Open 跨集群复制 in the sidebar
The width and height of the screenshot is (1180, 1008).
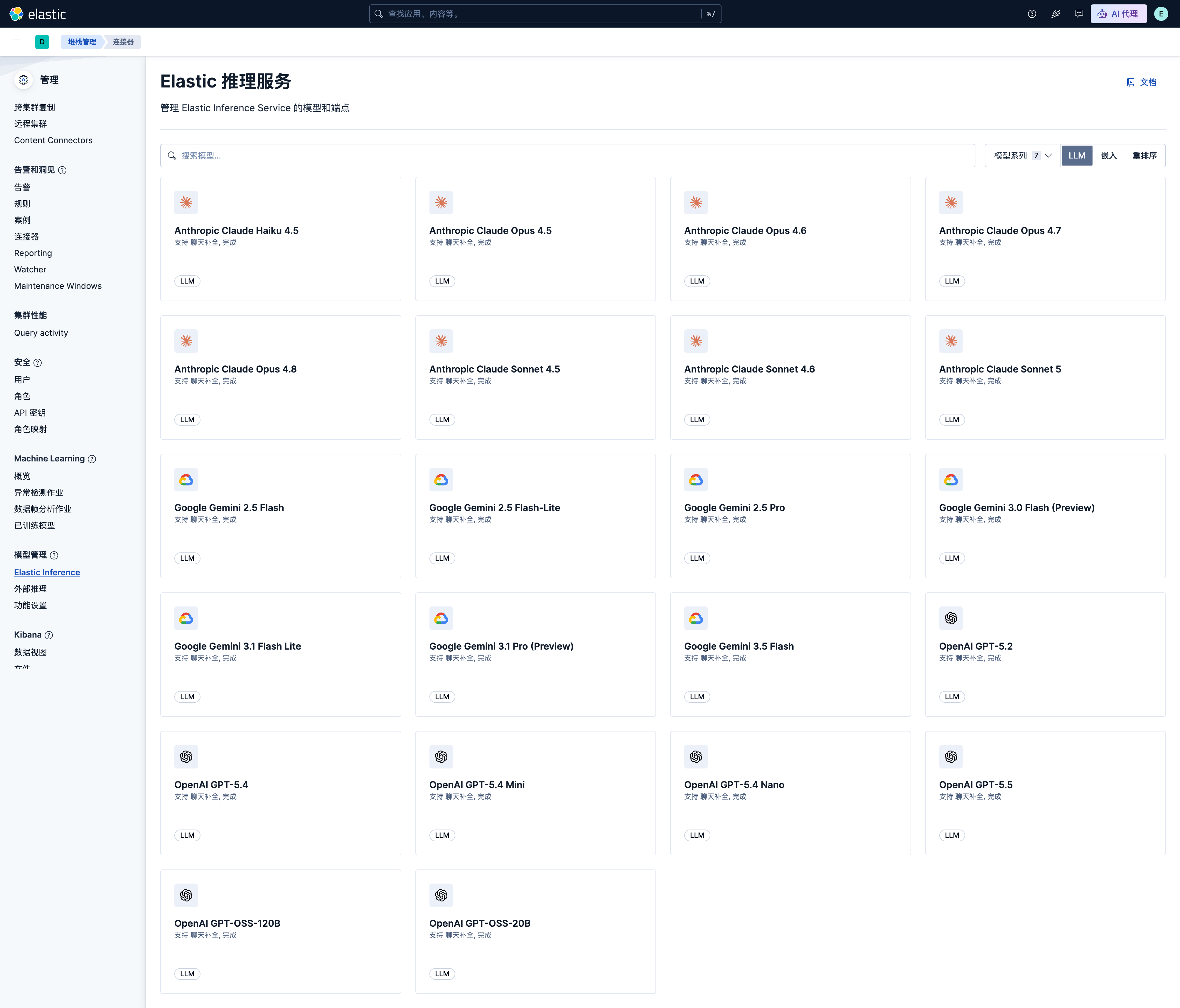[x=35, y=107]
